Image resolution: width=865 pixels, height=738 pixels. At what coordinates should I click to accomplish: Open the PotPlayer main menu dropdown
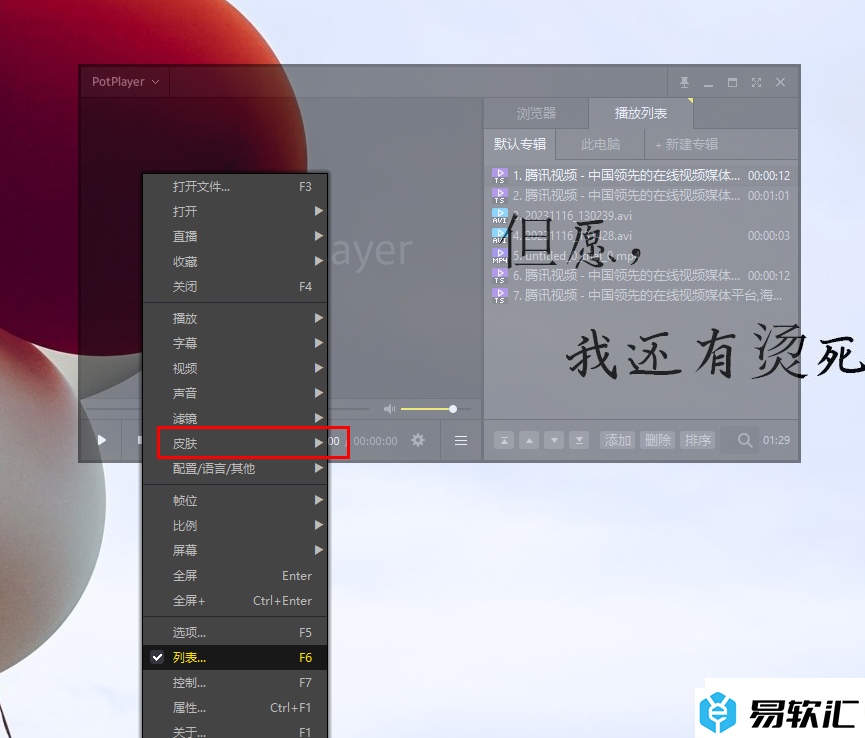(x=125, y=82)
